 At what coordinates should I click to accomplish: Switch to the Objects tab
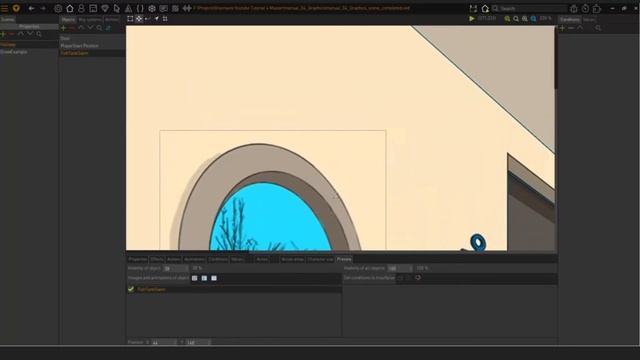tap(68, 19)
